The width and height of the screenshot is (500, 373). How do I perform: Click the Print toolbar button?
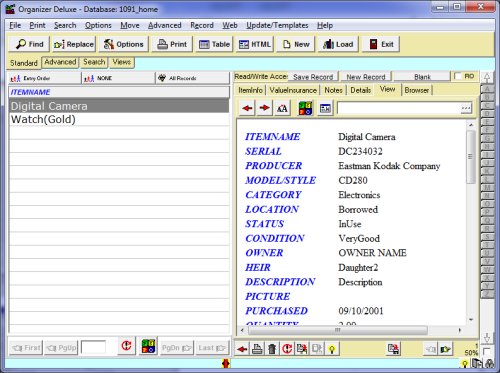pos(172,44)
